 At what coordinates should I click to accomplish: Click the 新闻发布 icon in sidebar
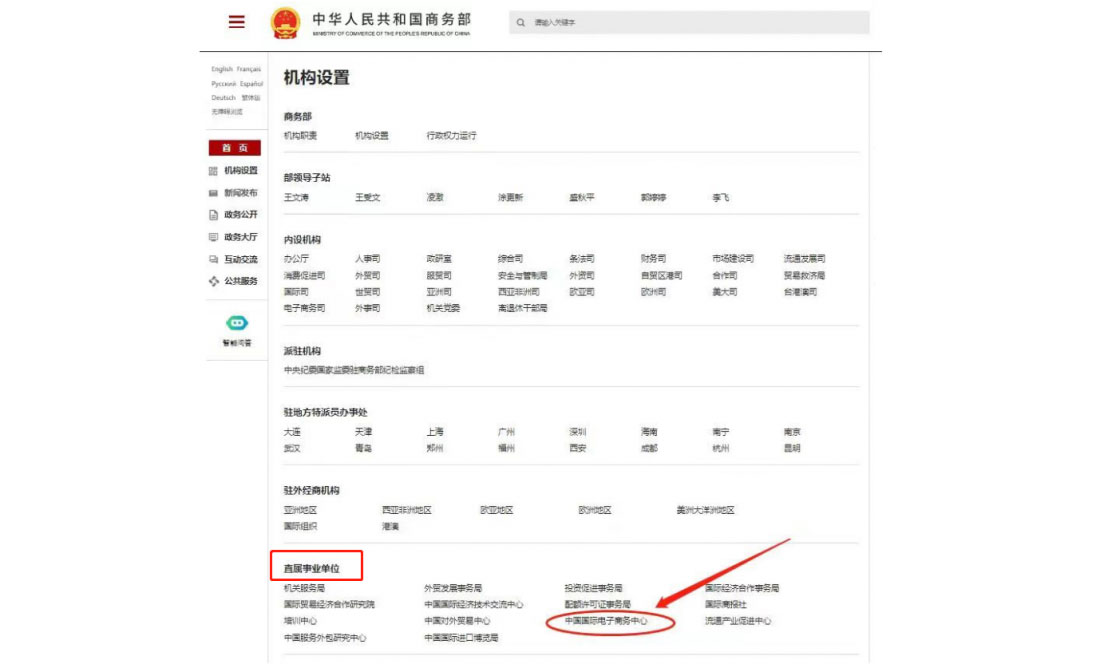(213, 193)
